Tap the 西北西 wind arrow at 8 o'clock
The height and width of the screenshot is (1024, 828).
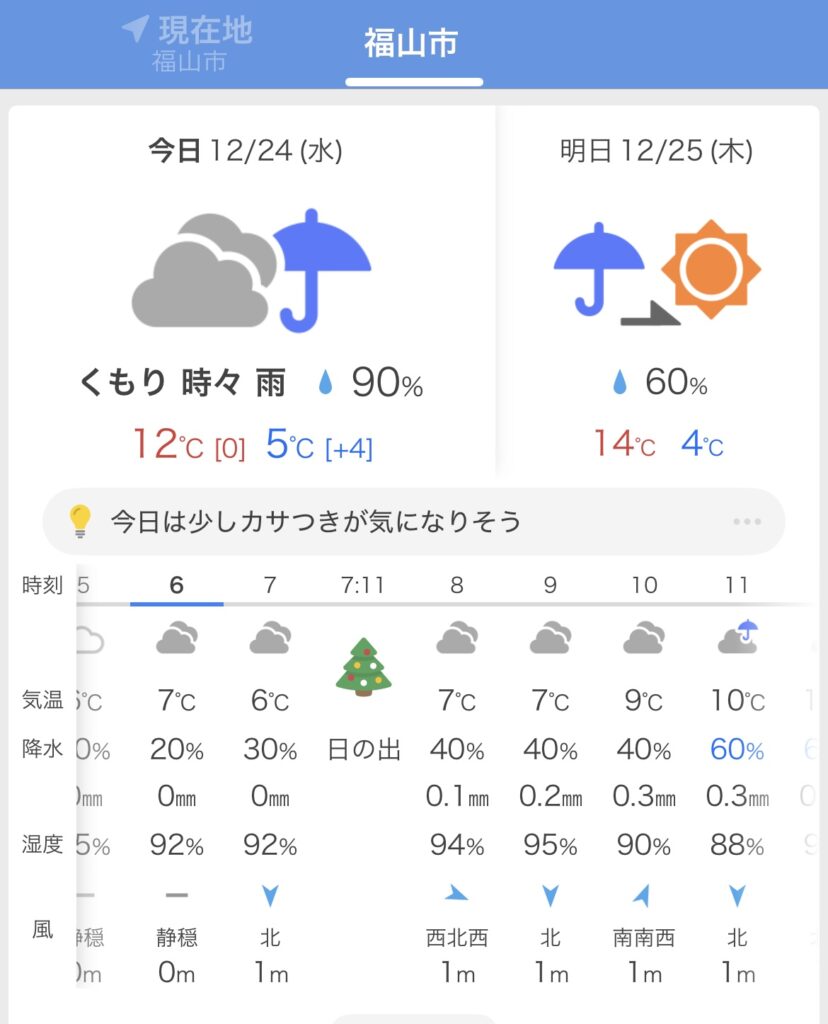(457, 894)
